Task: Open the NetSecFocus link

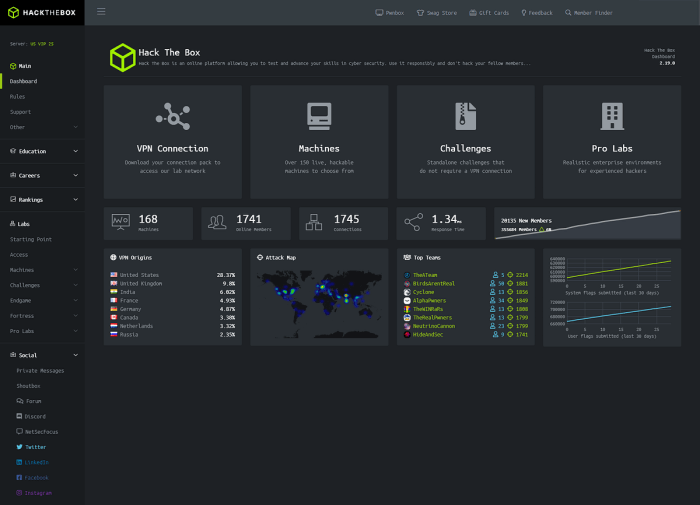Action: [38, 432]
